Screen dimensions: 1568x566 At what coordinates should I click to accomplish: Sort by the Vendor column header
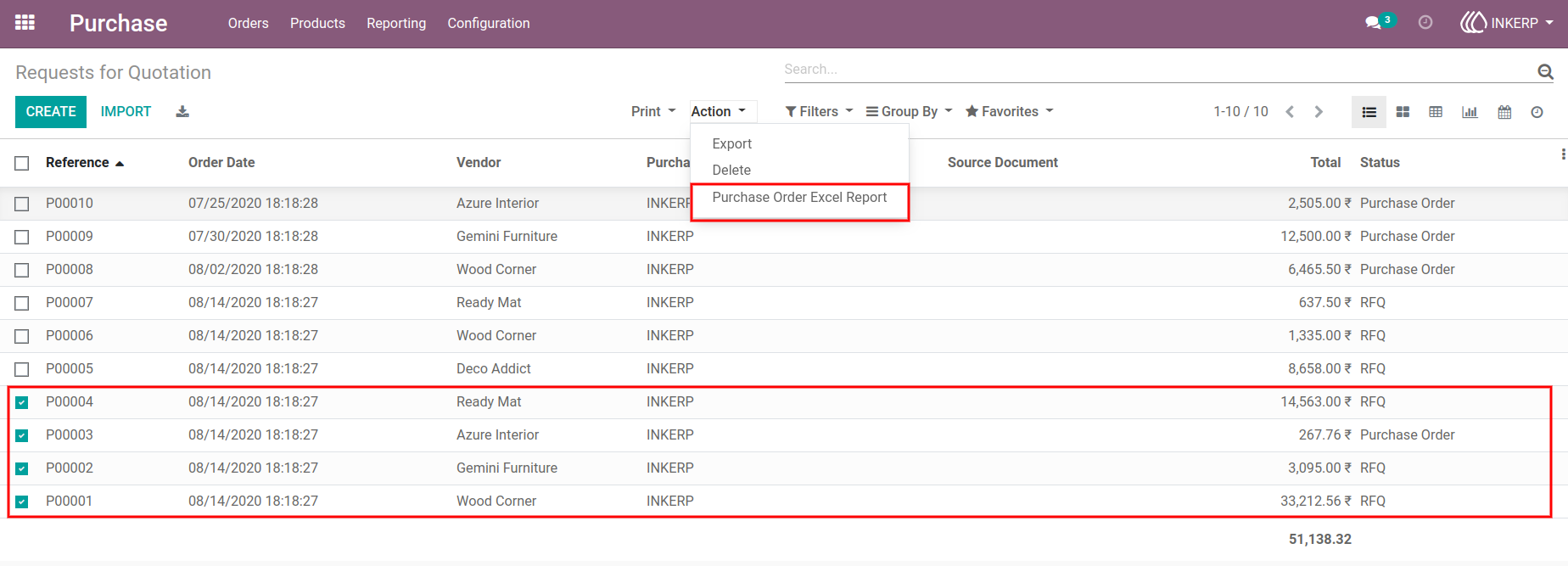coord(479,162)
